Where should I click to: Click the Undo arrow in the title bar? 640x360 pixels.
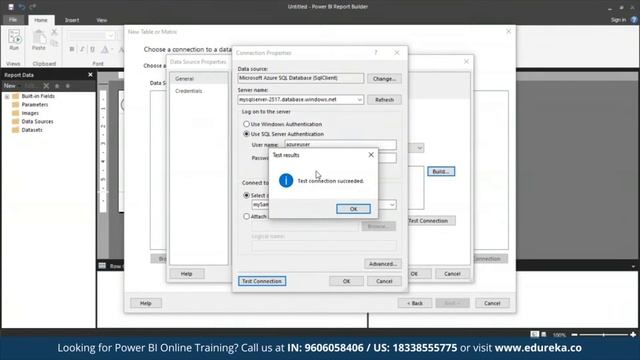[22, 7]
